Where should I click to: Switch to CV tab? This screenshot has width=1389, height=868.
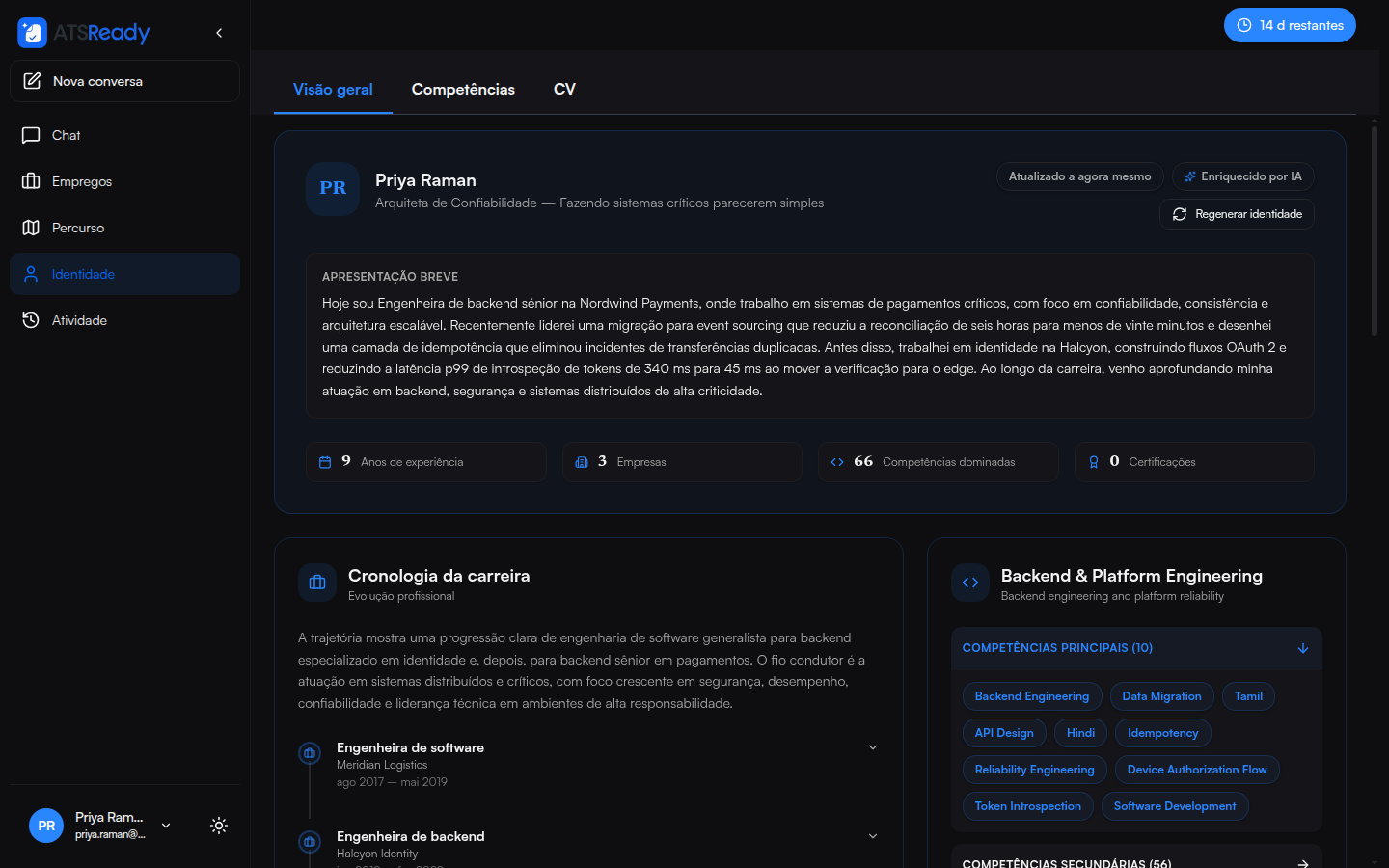point(564,89)
